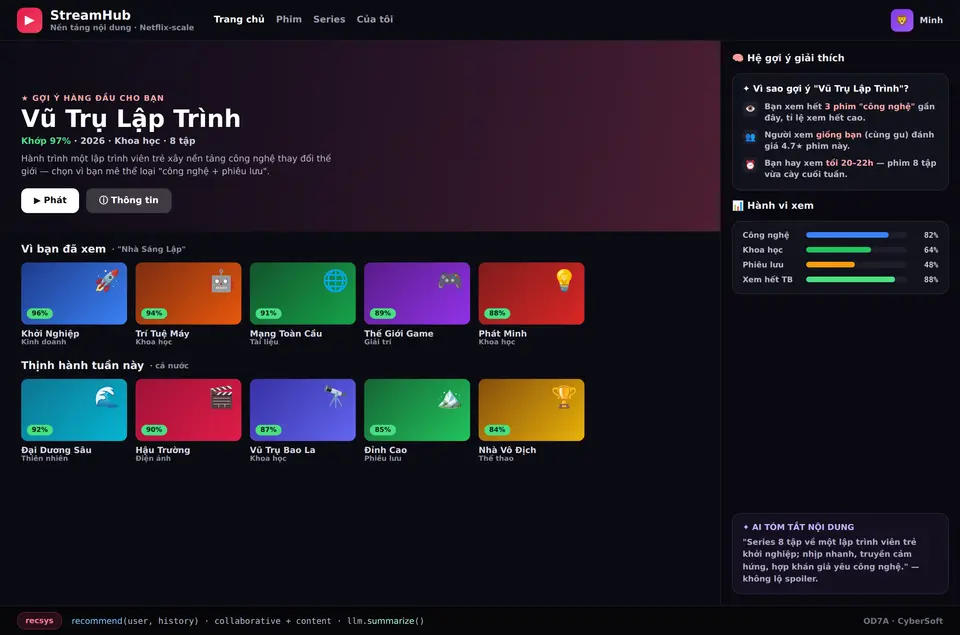The image size is (960, 635).
Task: Click the alarm clock icon beside viewing time reason
Action: (x=750, y=165)
